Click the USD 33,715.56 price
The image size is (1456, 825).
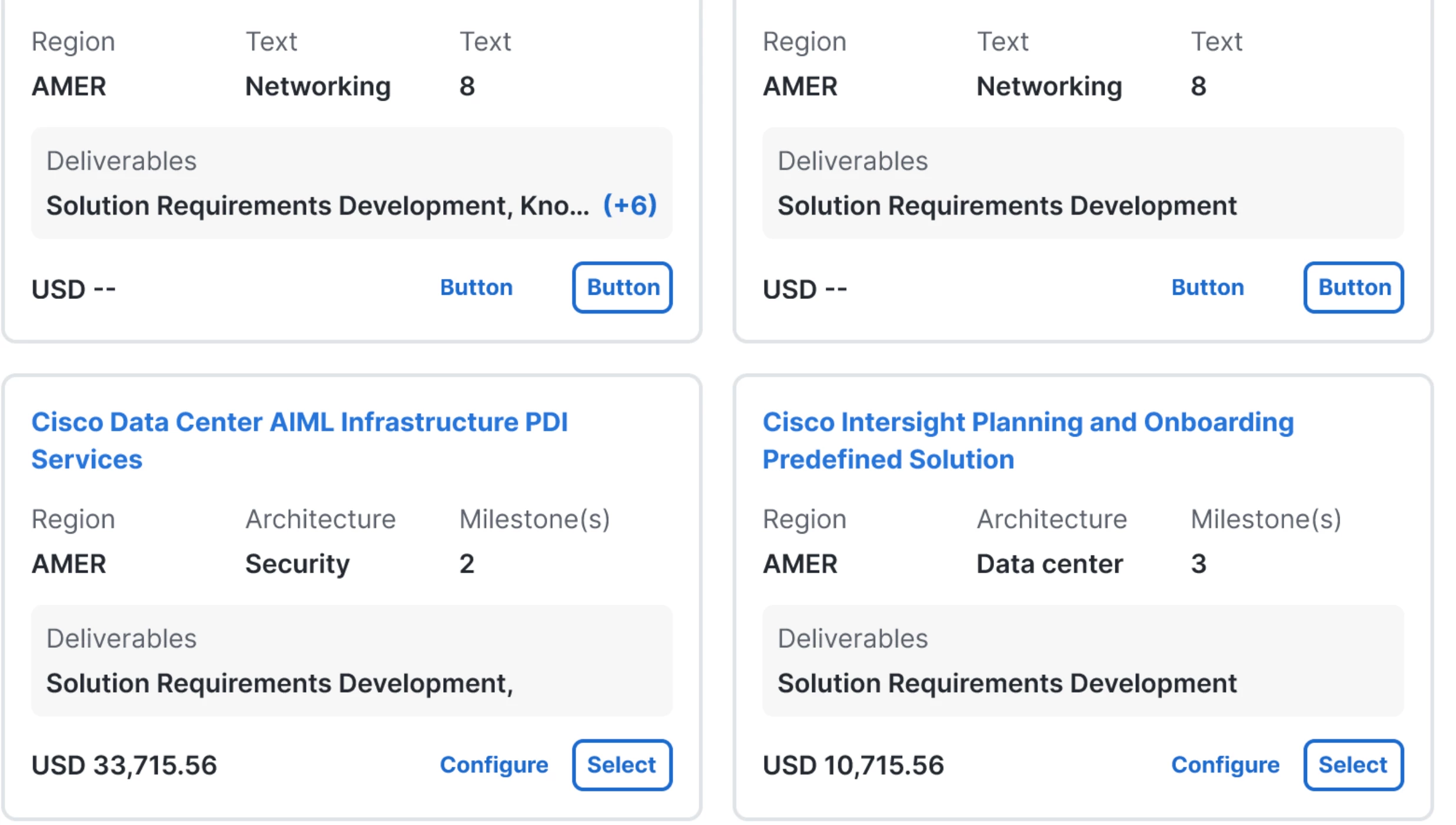pos(125,764)
